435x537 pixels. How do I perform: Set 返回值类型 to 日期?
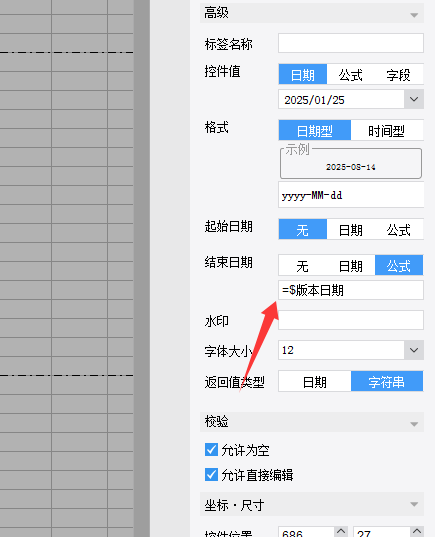315,381
